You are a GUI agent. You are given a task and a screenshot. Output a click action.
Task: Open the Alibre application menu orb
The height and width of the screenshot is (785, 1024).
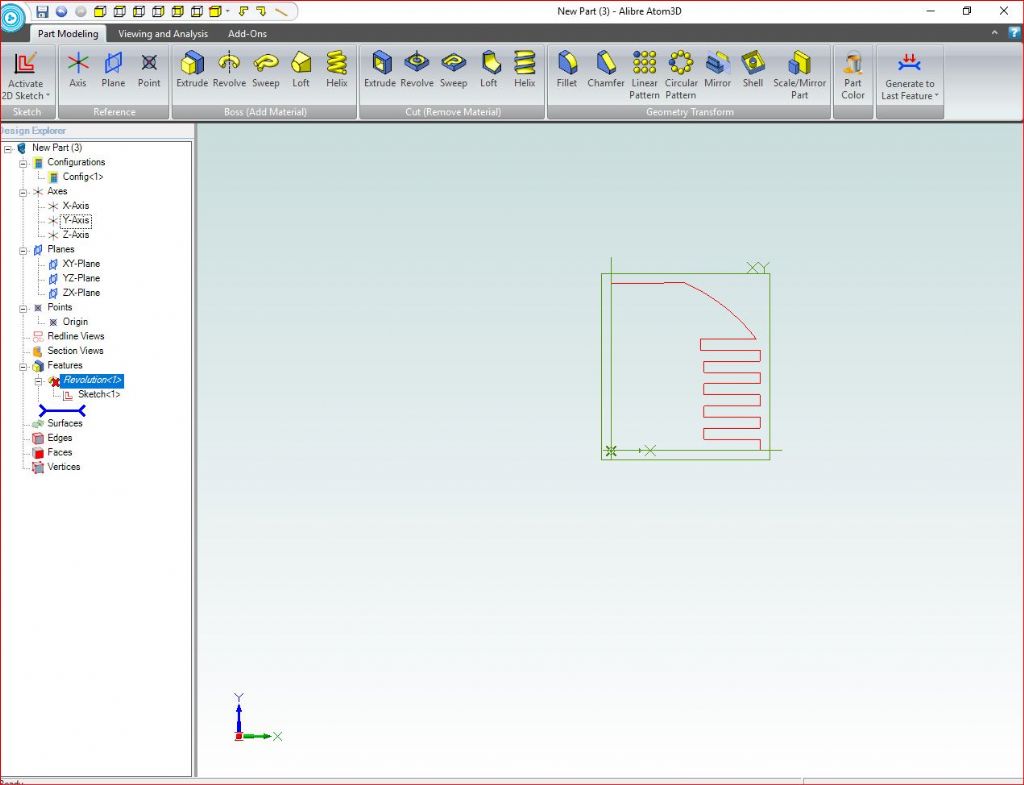tap(11, 17)
